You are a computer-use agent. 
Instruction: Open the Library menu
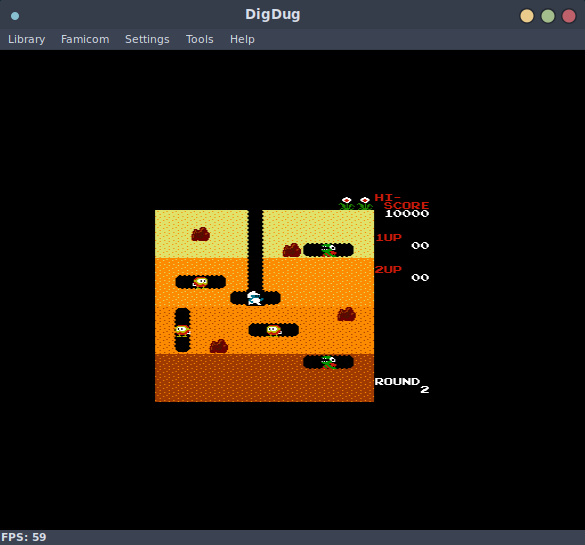[26, 39]
